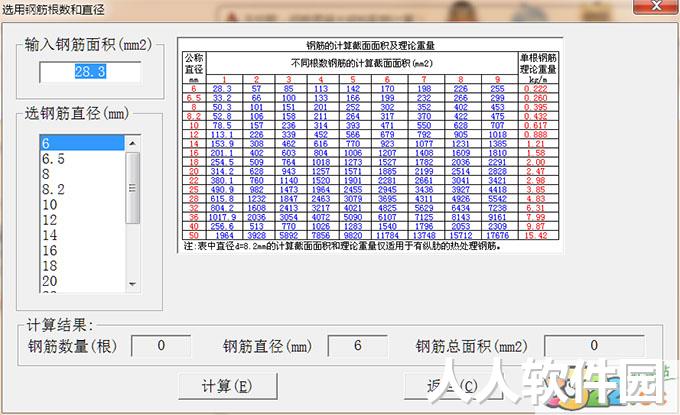Click the diameter list scroll up arrow
This screenshot has height=415, width=680.
tap(133, 143)
